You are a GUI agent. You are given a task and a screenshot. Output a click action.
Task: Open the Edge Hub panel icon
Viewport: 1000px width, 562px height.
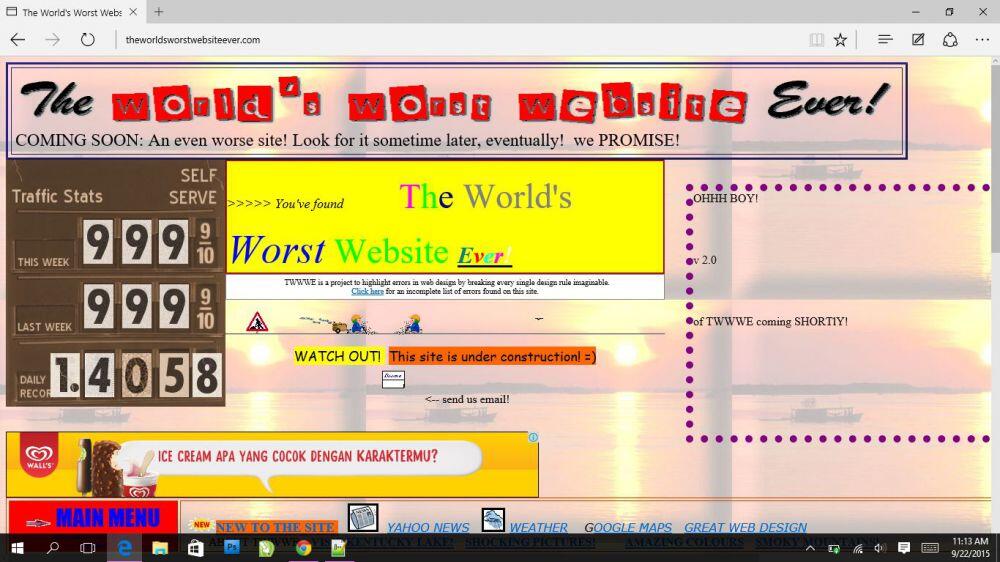point(885,40)
